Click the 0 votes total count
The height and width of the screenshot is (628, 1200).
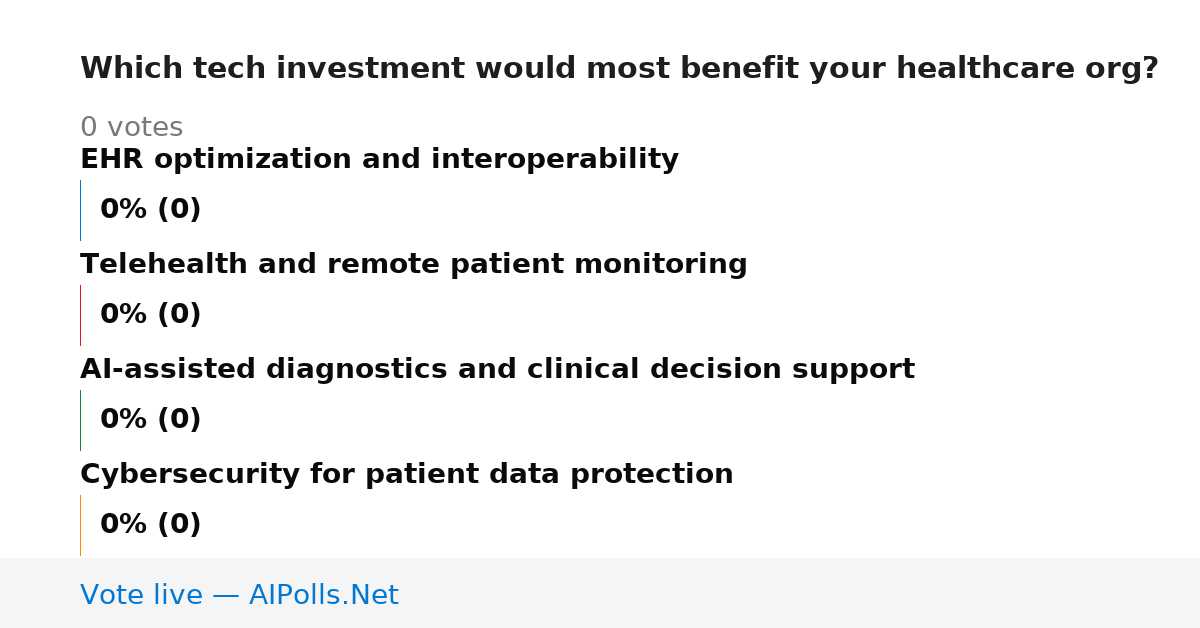tap(131, 128)
